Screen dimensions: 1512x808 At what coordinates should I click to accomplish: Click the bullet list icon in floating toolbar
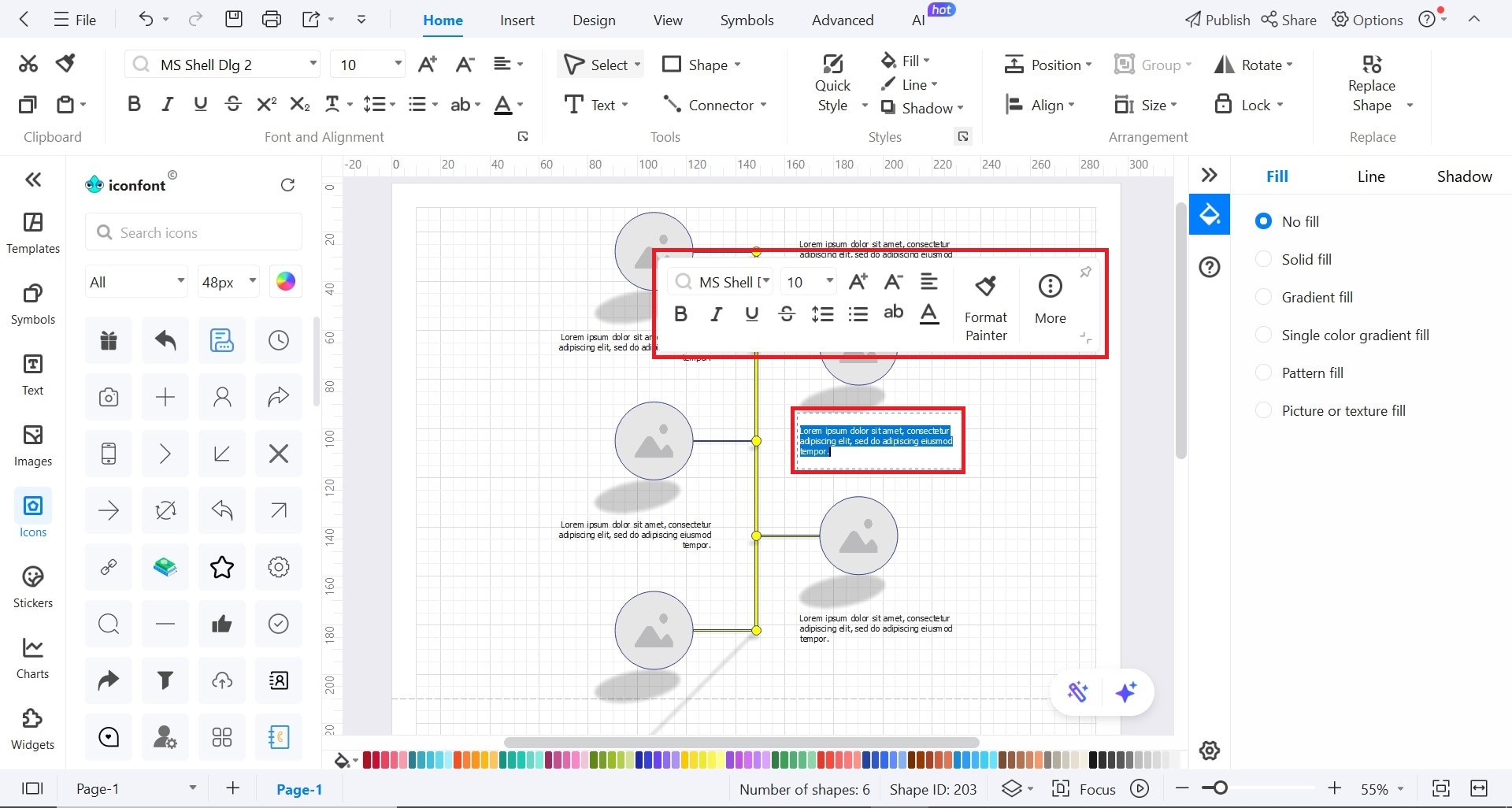[858, 314]
